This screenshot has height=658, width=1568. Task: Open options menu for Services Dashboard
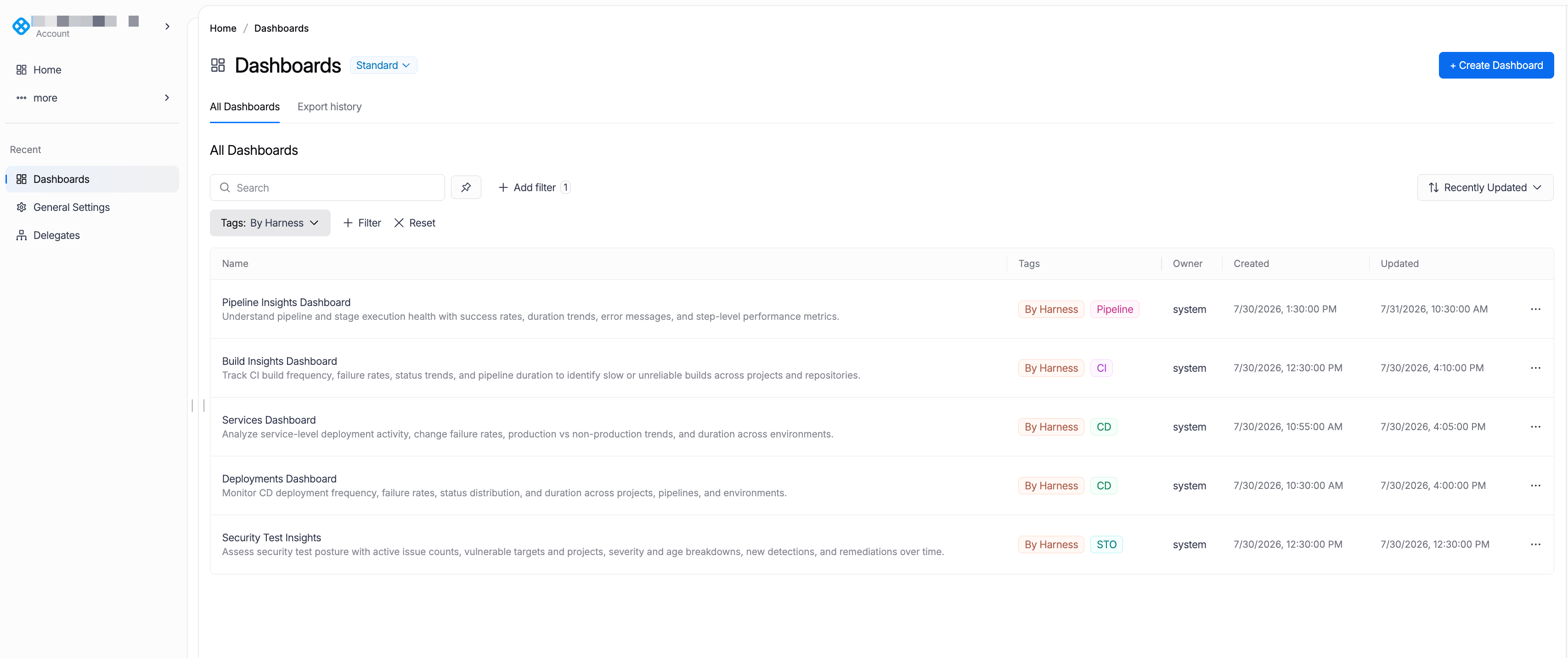pos(1535,427)
